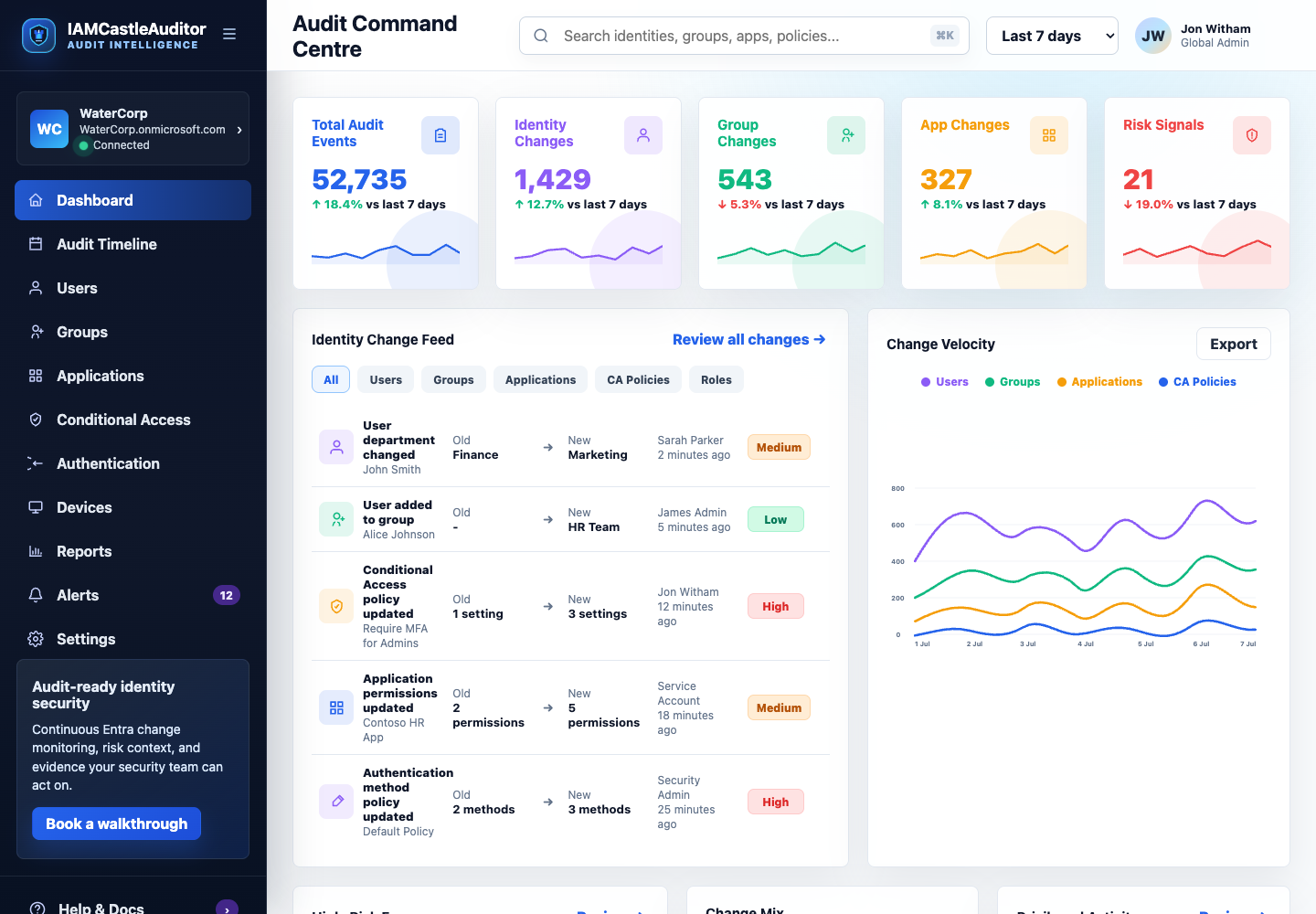Click the search magnifier icon
The width and height of the screenshot is (1316, 914).
[541, 36]
